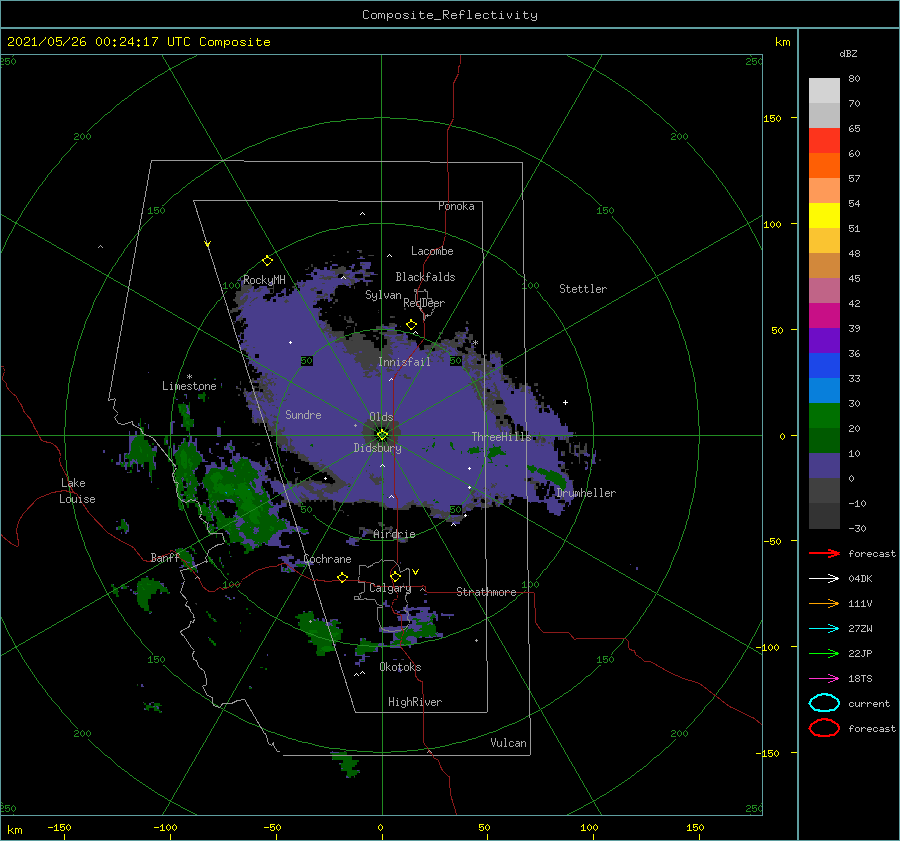Click the Lacombe town label
The height and width of the screenshot is (841, 900).
click(432, 251)
